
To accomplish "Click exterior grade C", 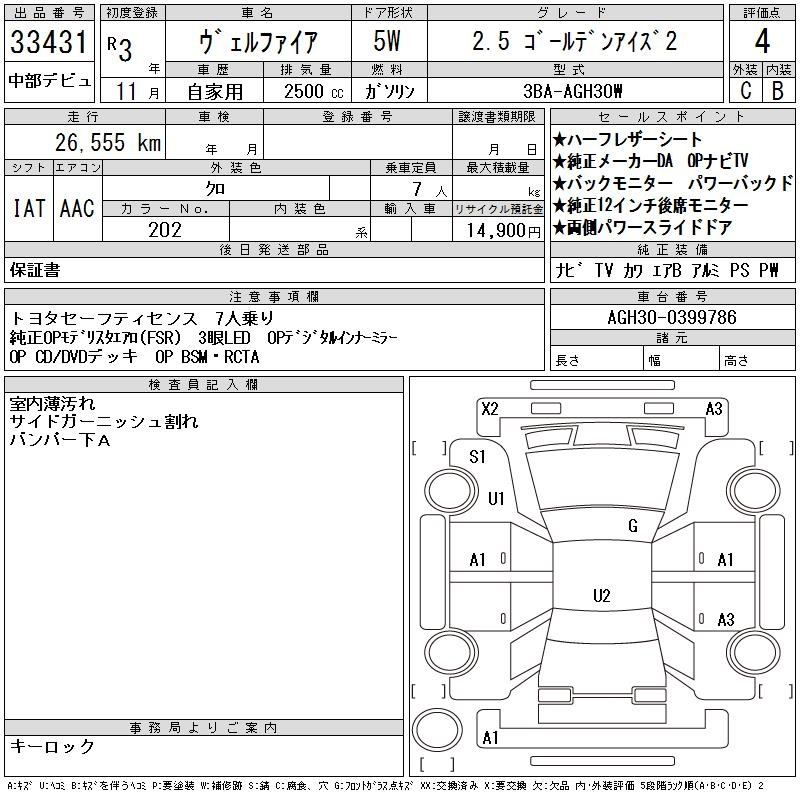I will click(745, 90).
